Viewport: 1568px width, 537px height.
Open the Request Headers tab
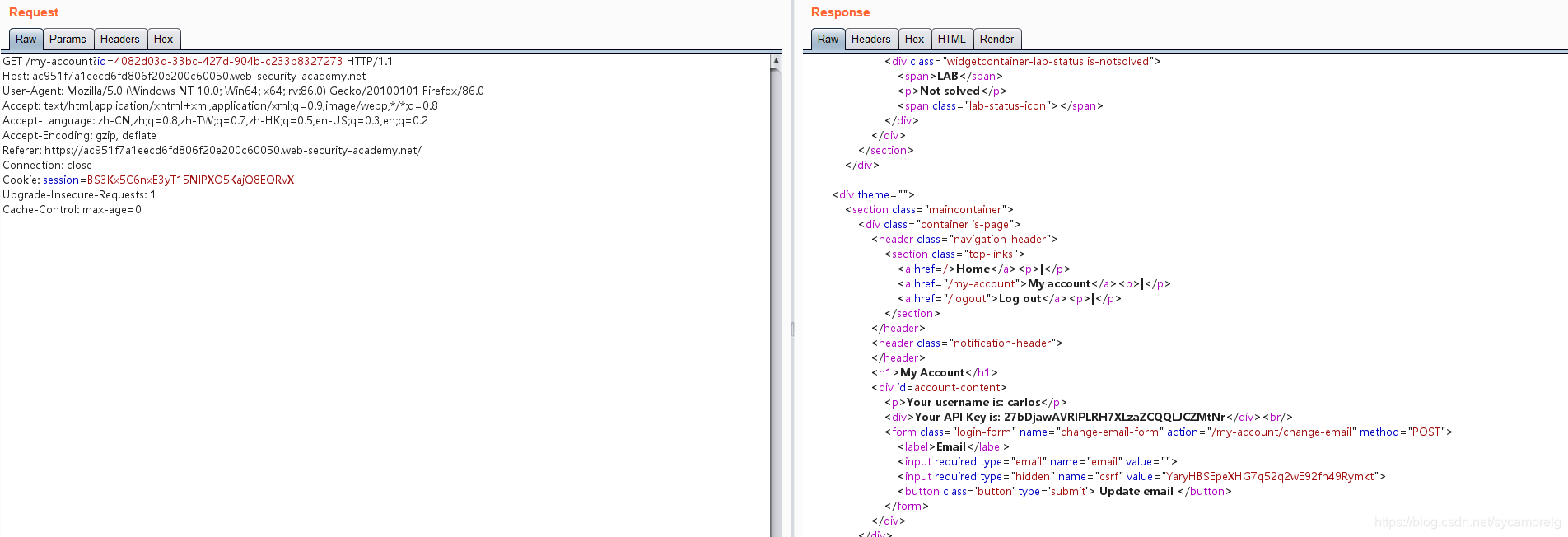(x=120, y=40)
